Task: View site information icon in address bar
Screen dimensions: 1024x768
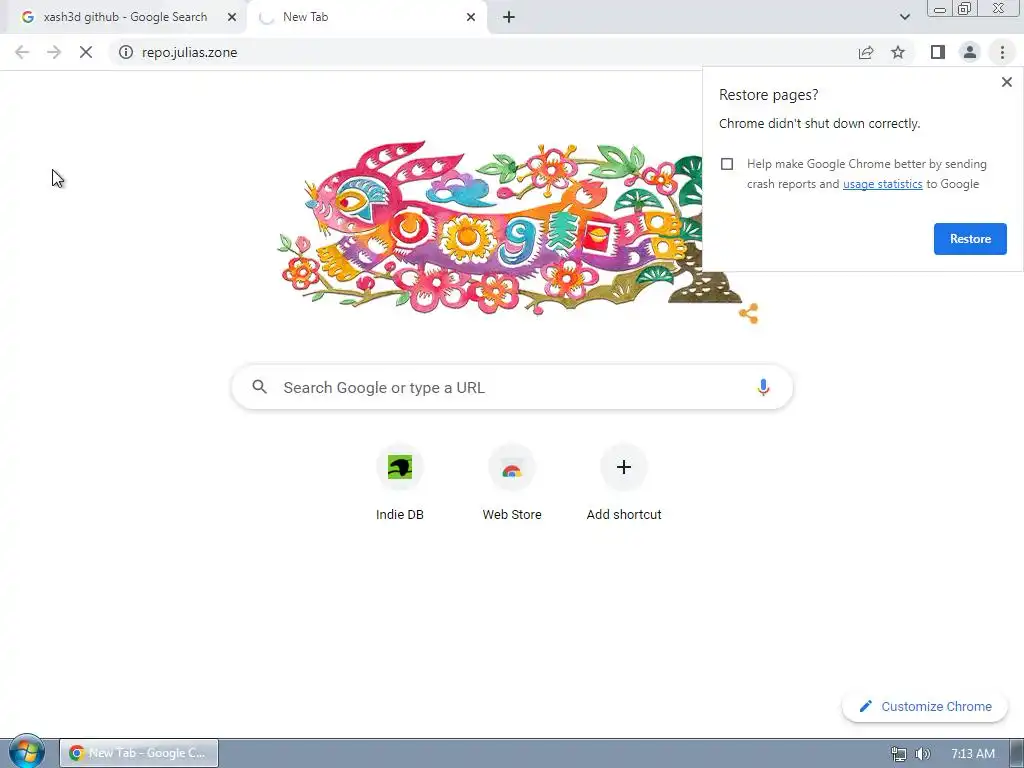Action: 126,52
